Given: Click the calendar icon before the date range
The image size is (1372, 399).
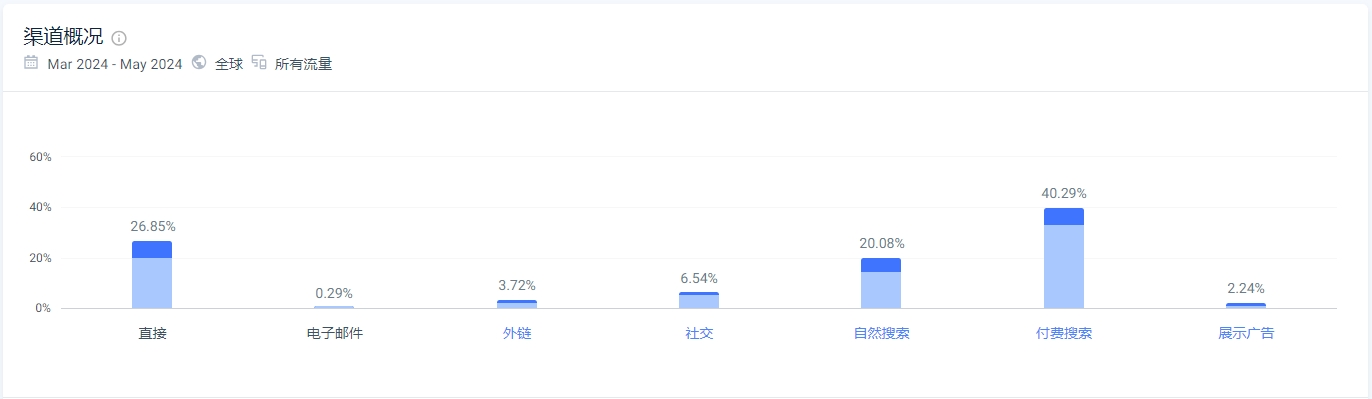Looking at the screenshot, I should pos(31,63).
